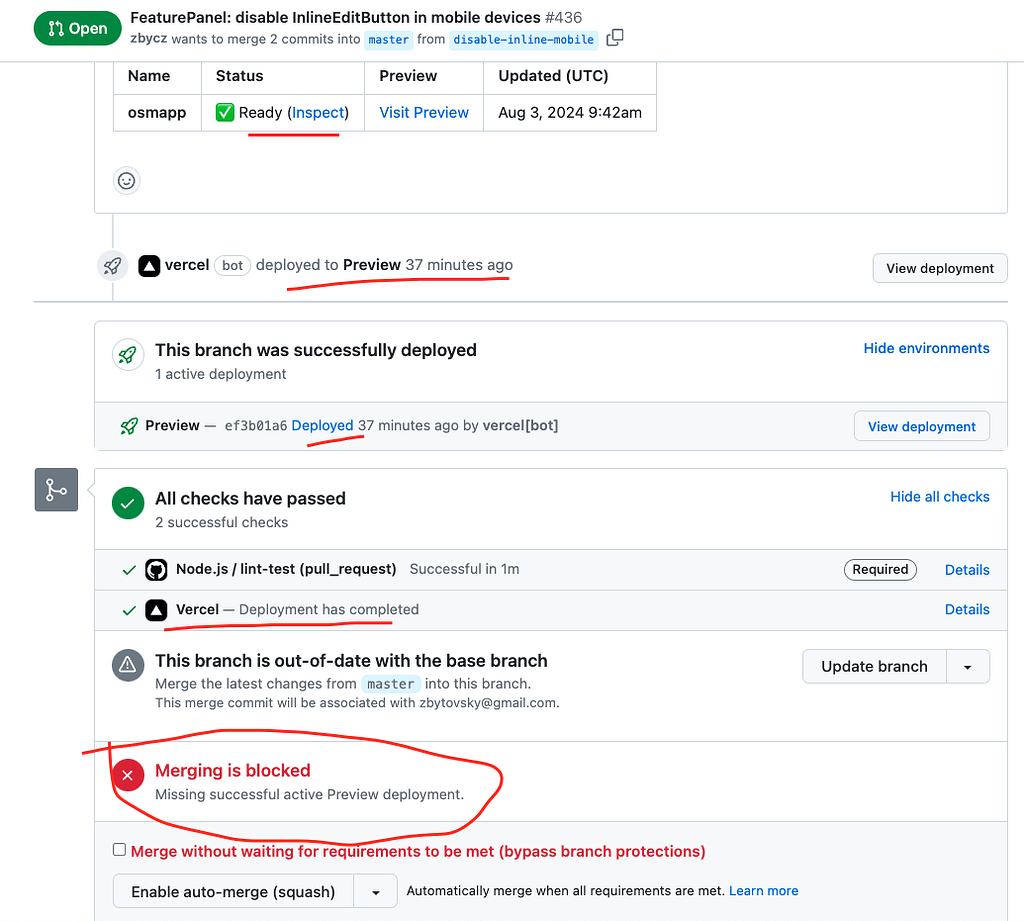The width and height of the screenshot is (1024, 921).
Task: Collapse environments via Hide environments
Action: 925,348
